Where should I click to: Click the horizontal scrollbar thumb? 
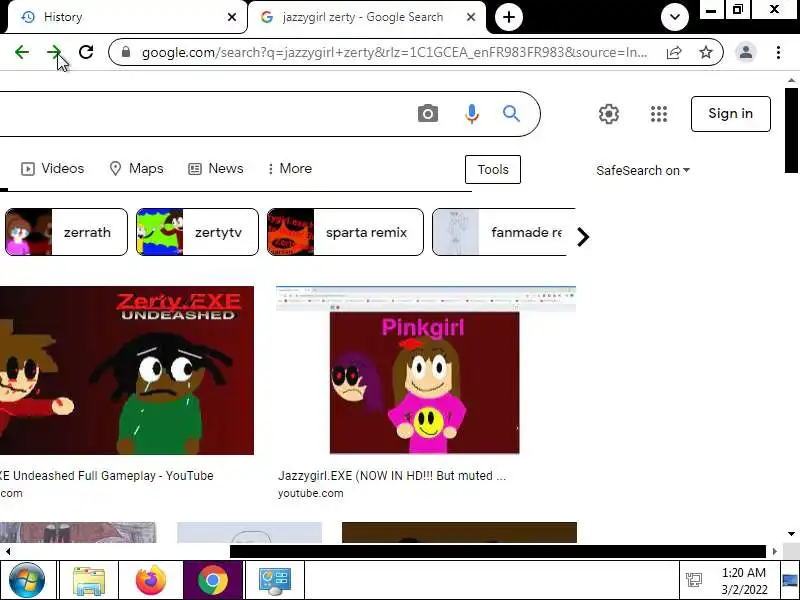(498, 552)
